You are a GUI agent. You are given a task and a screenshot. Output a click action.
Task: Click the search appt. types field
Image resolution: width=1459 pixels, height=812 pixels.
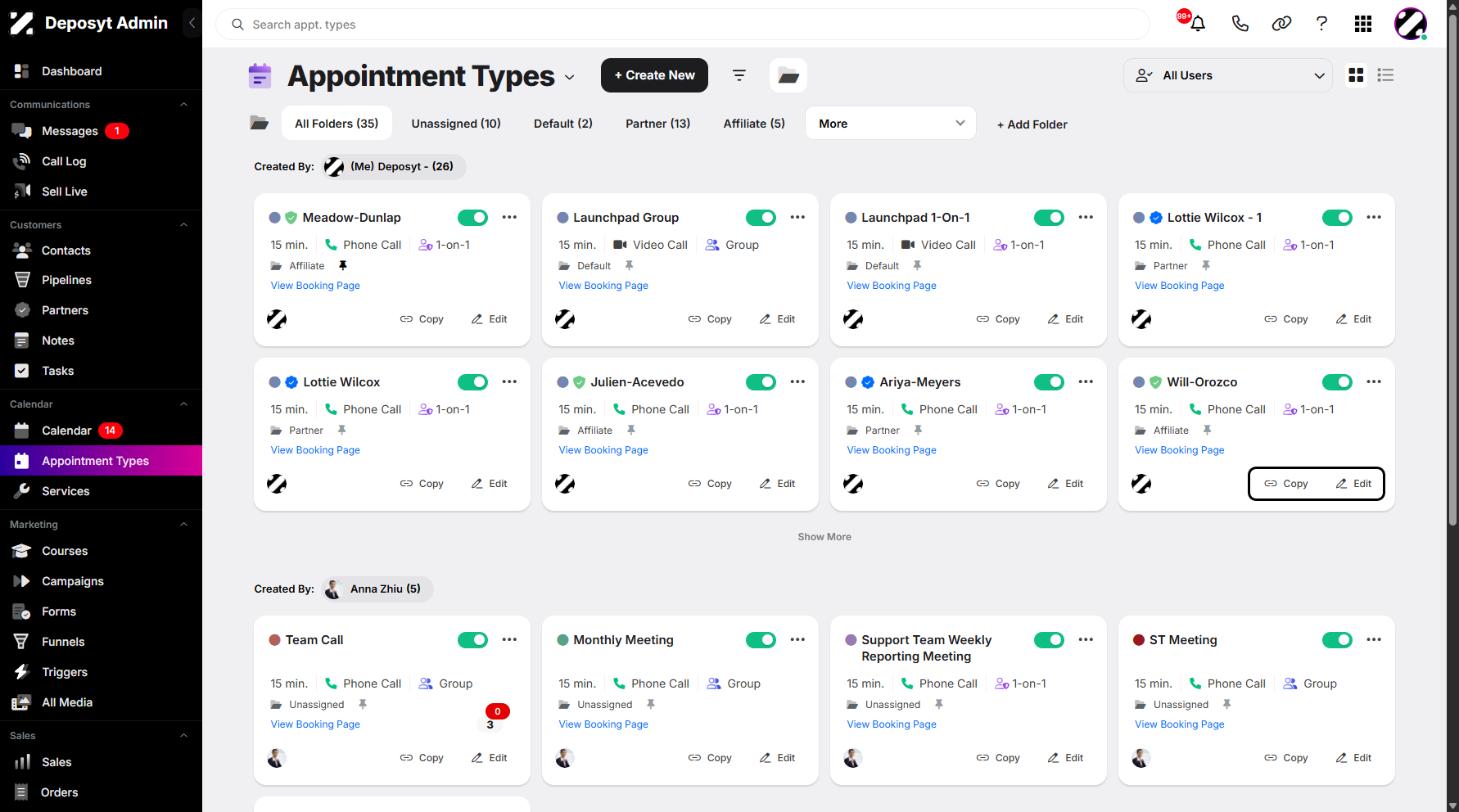683,25
